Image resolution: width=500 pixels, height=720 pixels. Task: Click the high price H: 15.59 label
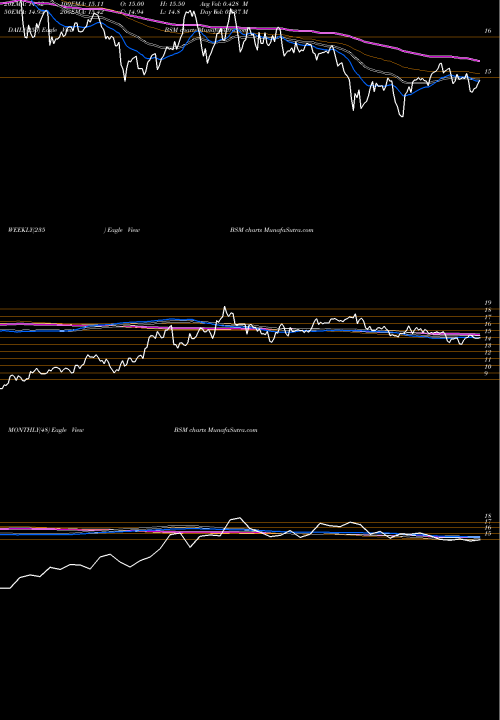coord(174,4)
